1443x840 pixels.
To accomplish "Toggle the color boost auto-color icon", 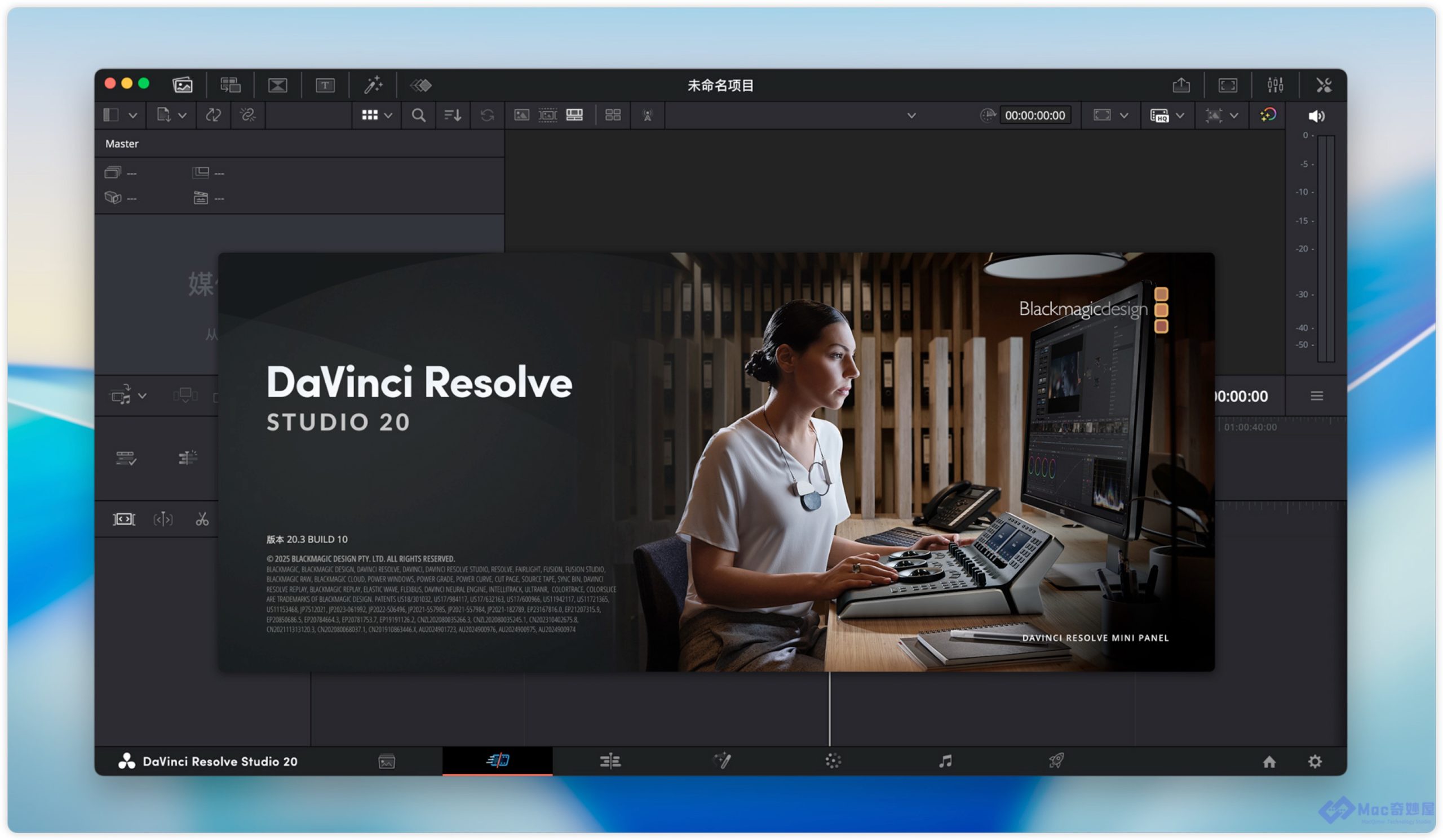I will [x=1268, y=115].
